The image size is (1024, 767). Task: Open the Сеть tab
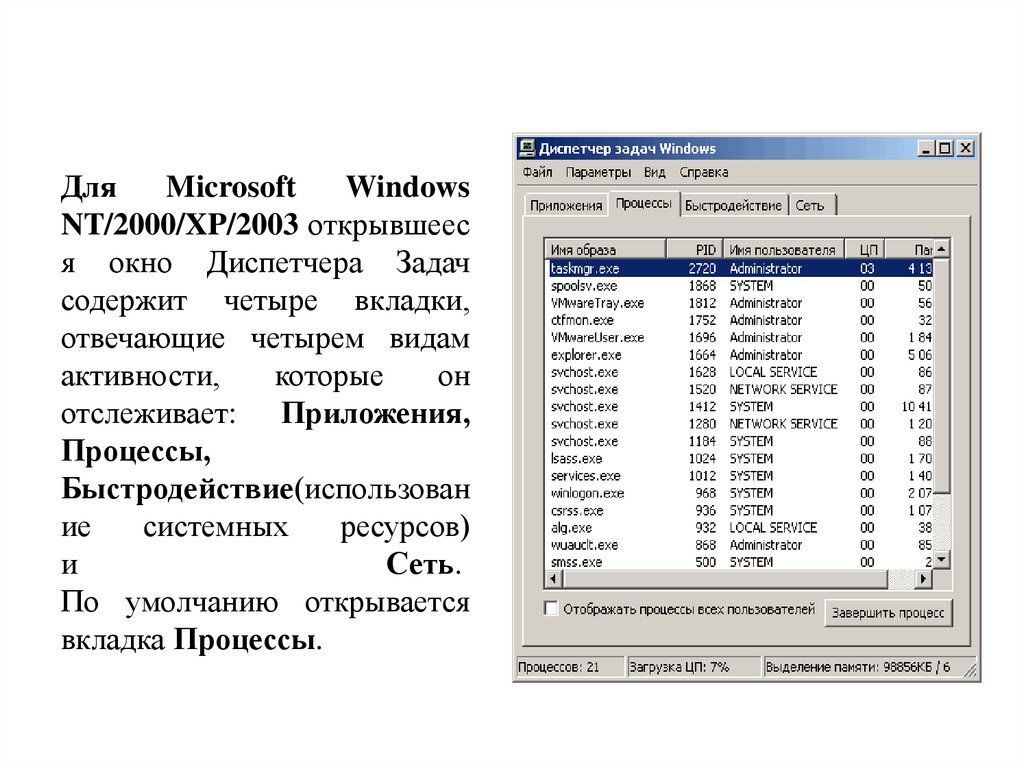point(810,205)
